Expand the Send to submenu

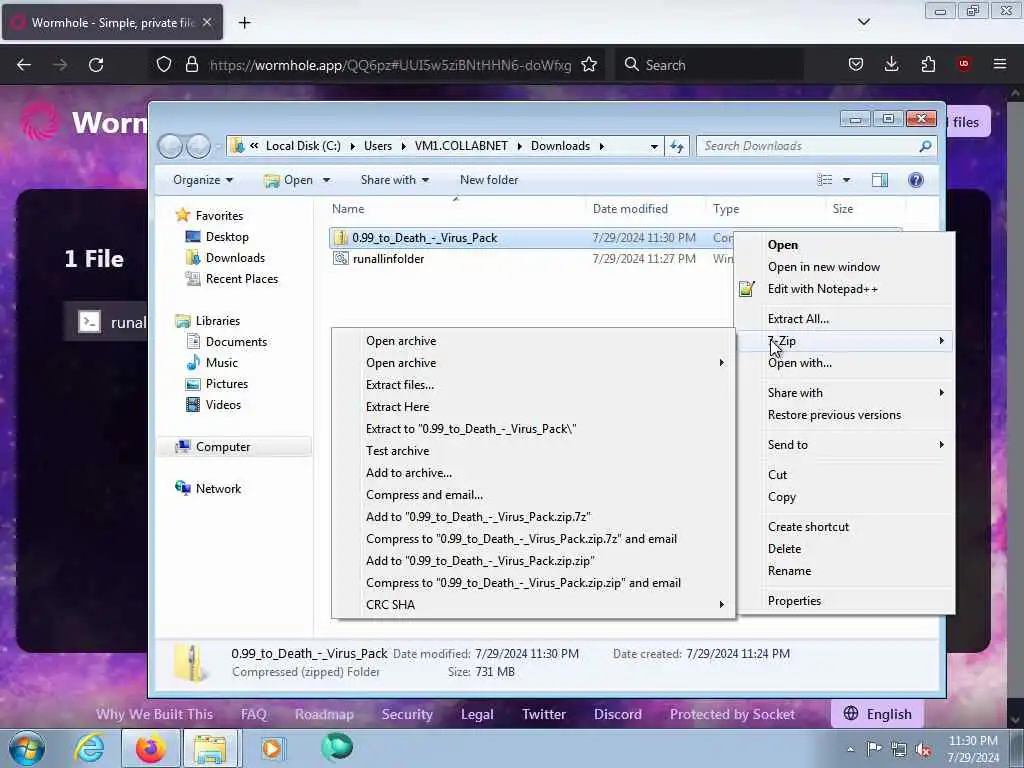[x=845, y=445]
